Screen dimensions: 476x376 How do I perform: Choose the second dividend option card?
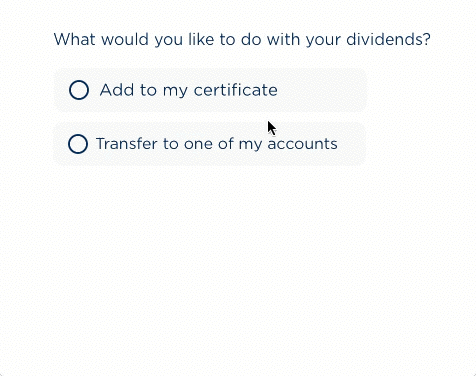(210, 144)
